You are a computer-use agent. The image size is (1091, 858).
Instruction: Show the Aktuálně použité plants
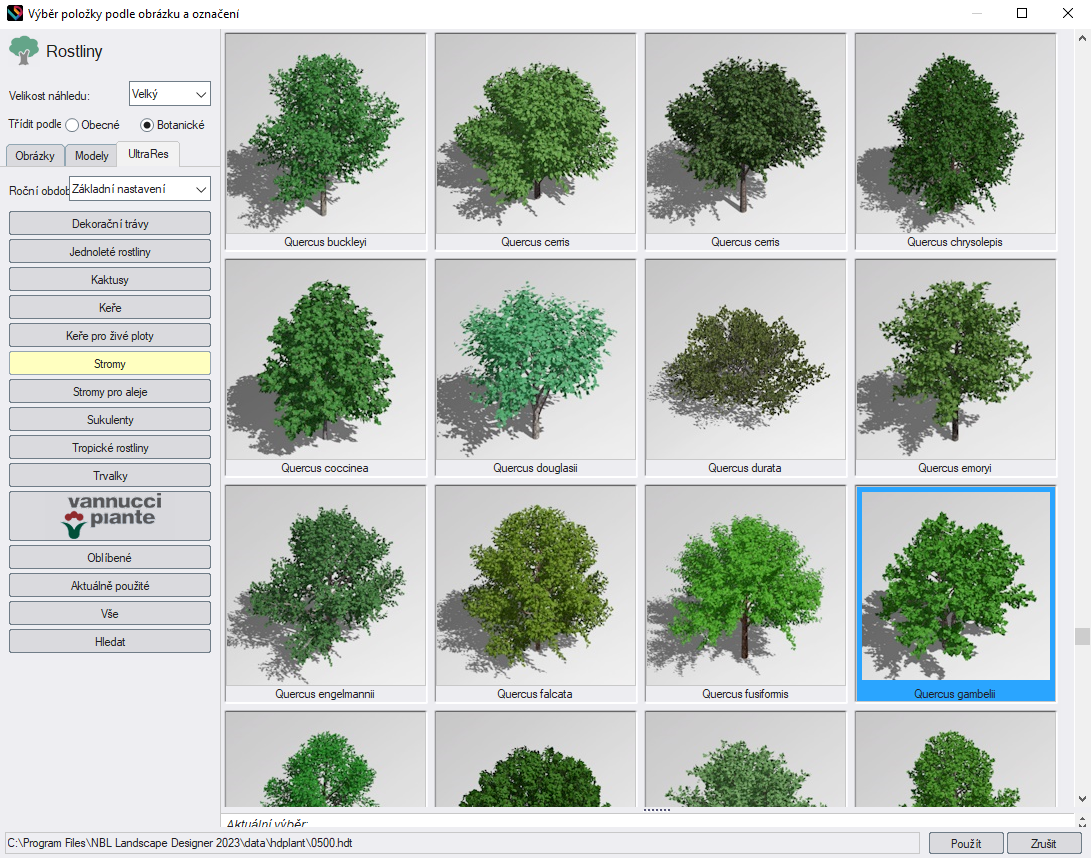pyautogui.click(x=110, y=585)
